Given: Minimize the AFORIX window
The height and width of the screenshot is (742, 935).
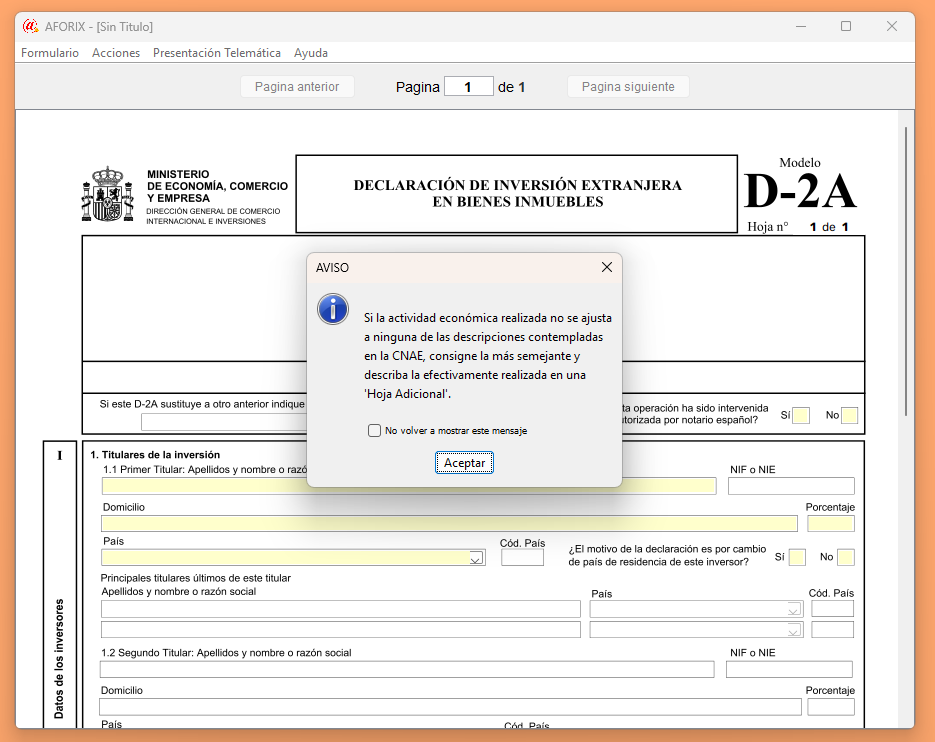Looking at the screenshot, I should (800, 26).
